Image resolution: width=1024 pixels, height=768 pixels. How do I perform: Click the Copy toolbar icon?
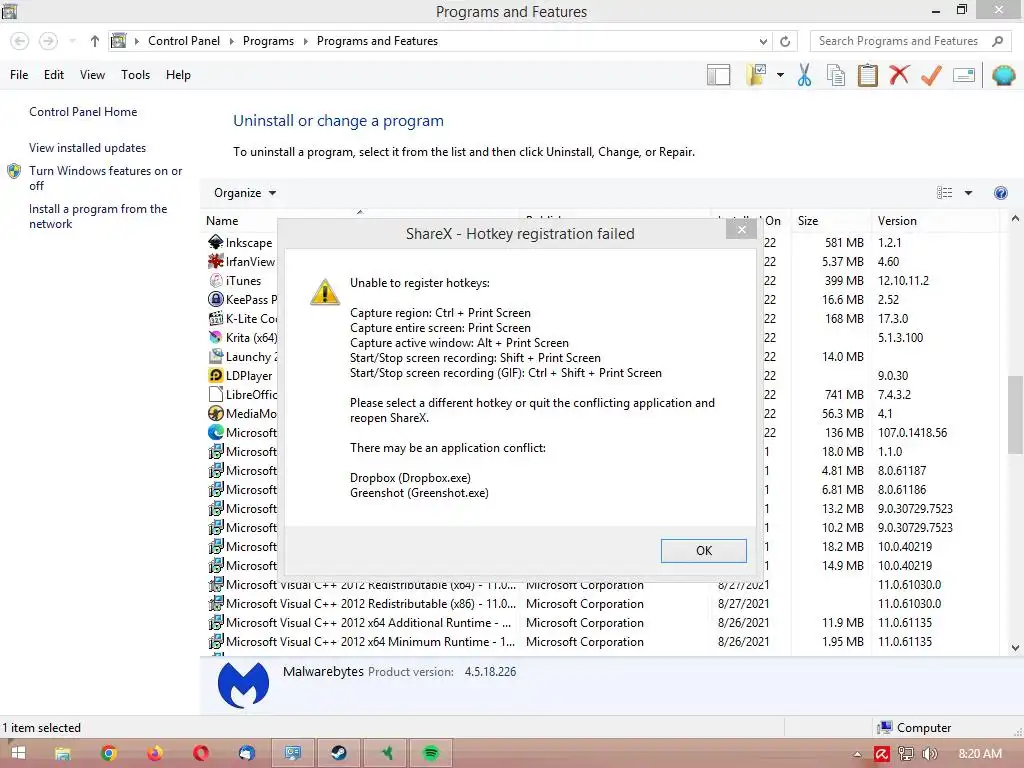(836, 75)
